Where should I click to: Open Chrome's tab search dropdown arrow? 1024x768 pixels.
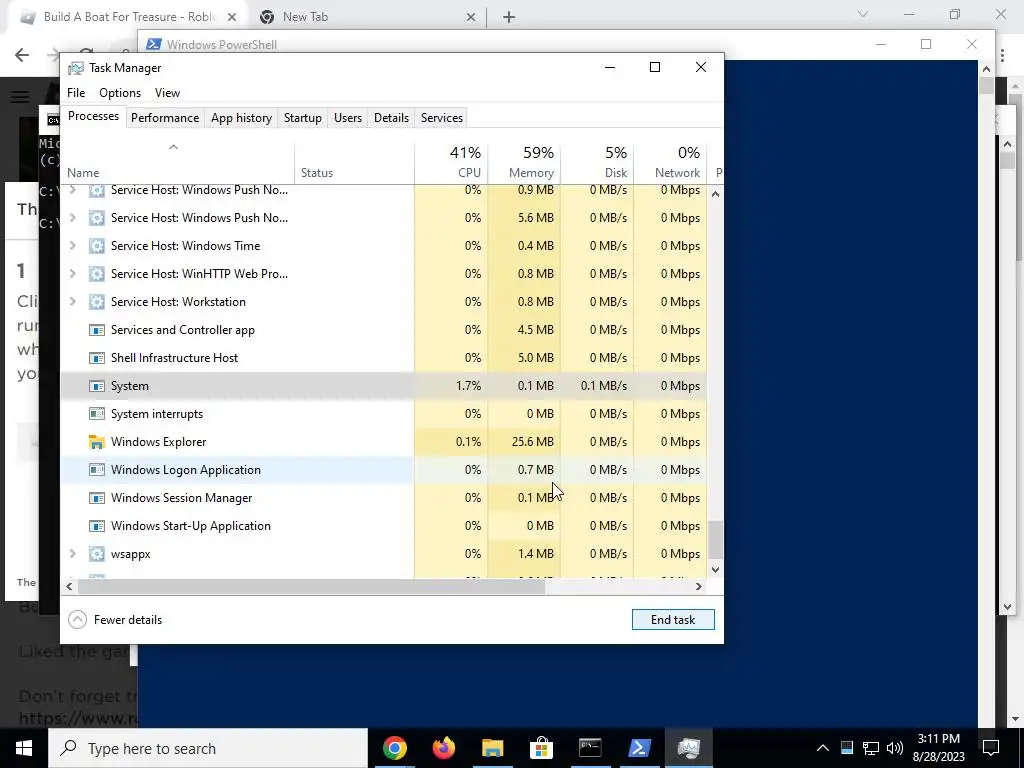[x=863, y=14]
